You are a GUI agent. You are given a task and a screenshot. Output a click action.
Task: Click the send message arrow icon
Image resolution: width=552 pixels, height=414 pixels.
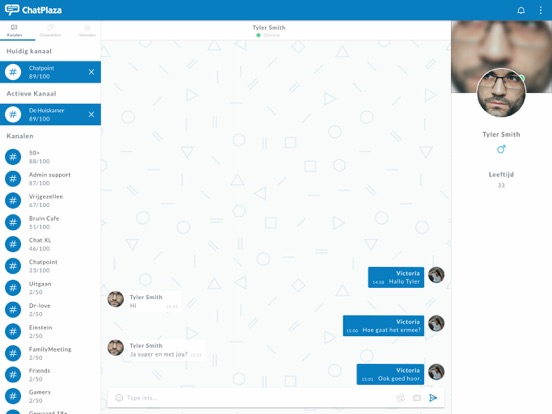[433, 398]
